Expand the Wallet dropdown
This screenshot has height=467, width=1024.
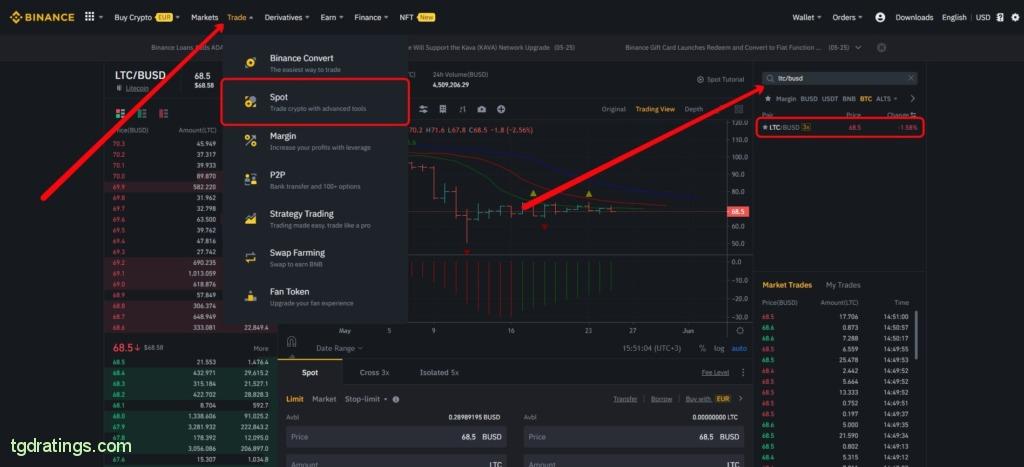[807, 18]
